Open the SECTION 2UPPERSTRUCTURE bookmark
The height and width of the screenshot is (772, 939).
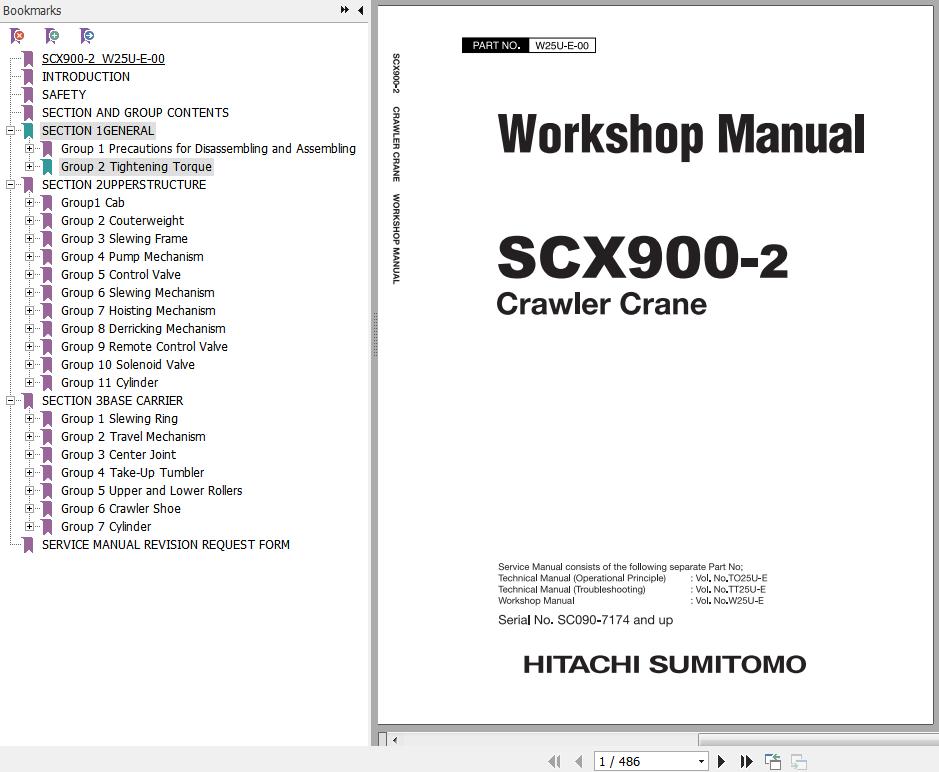point(124,184)
